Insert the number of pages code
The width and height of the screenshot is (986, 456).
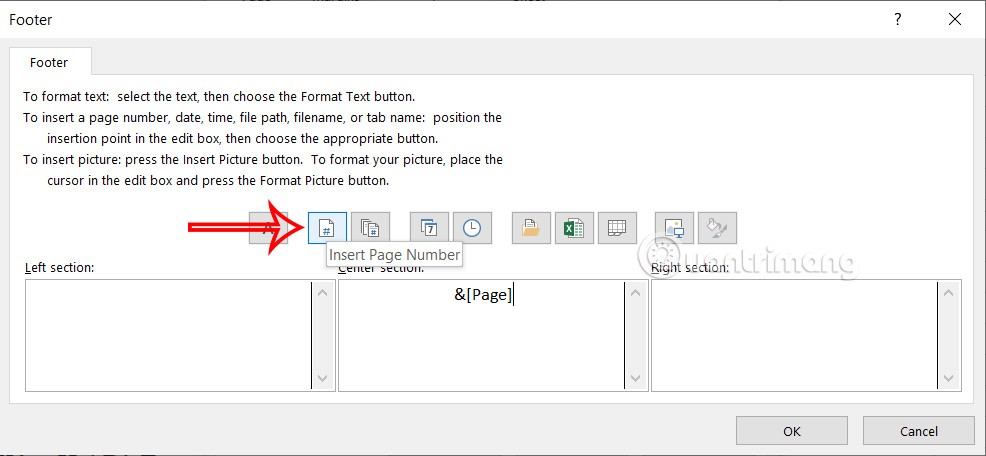(x=369, y=228)
